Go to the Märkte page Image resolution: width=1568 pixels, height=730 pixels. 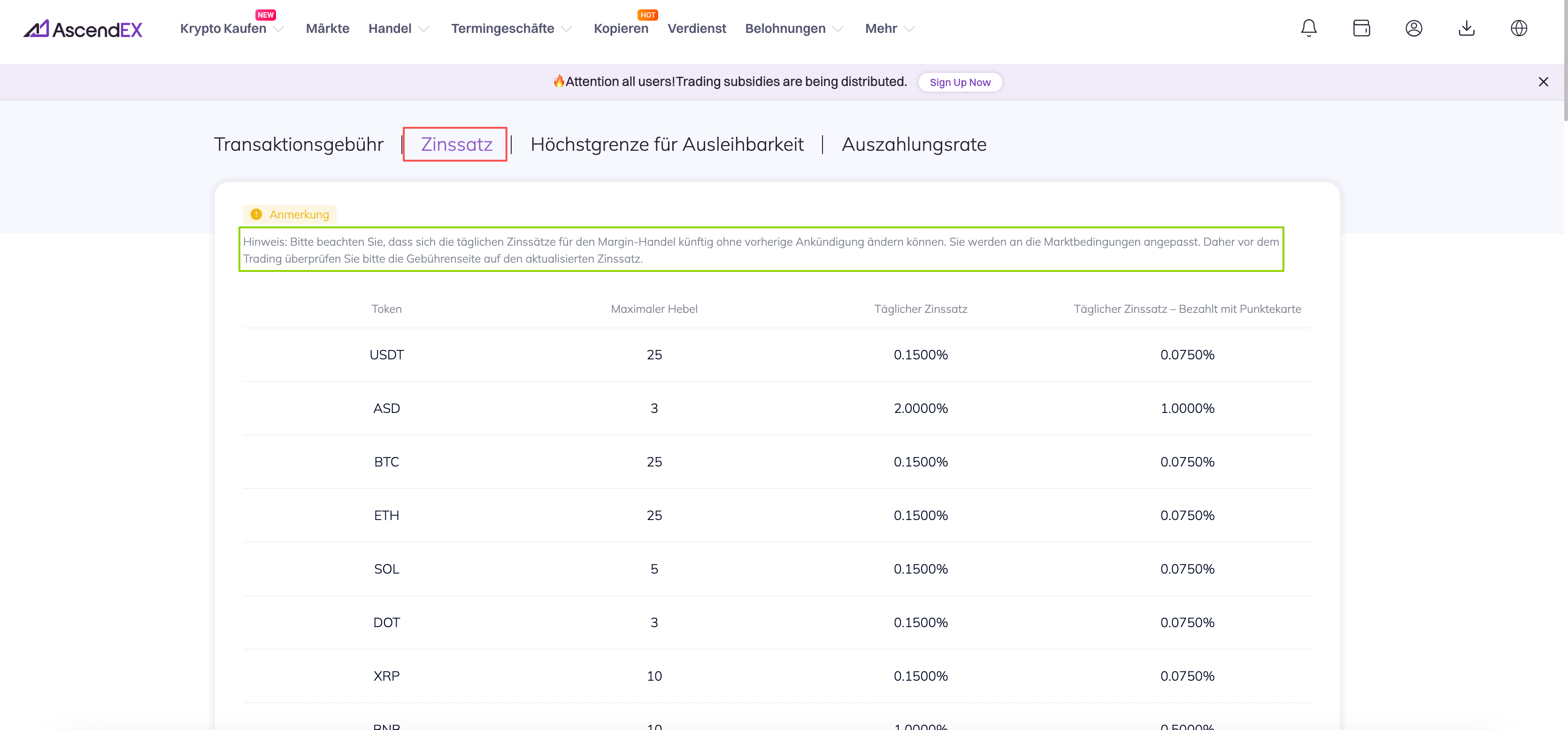(328, 29)
